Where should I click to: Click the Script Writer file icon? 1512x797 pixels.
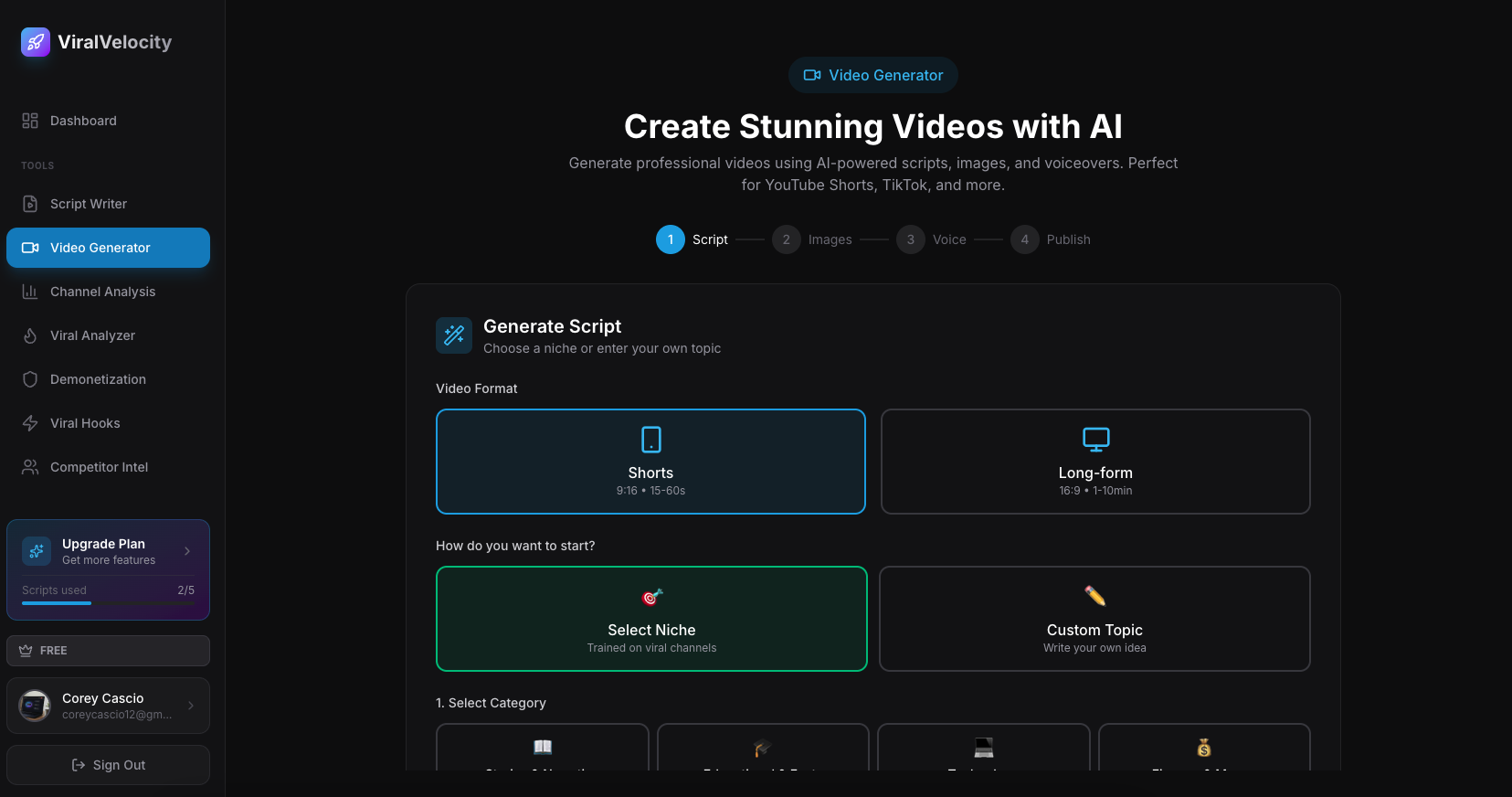click(x=30, y=204)
